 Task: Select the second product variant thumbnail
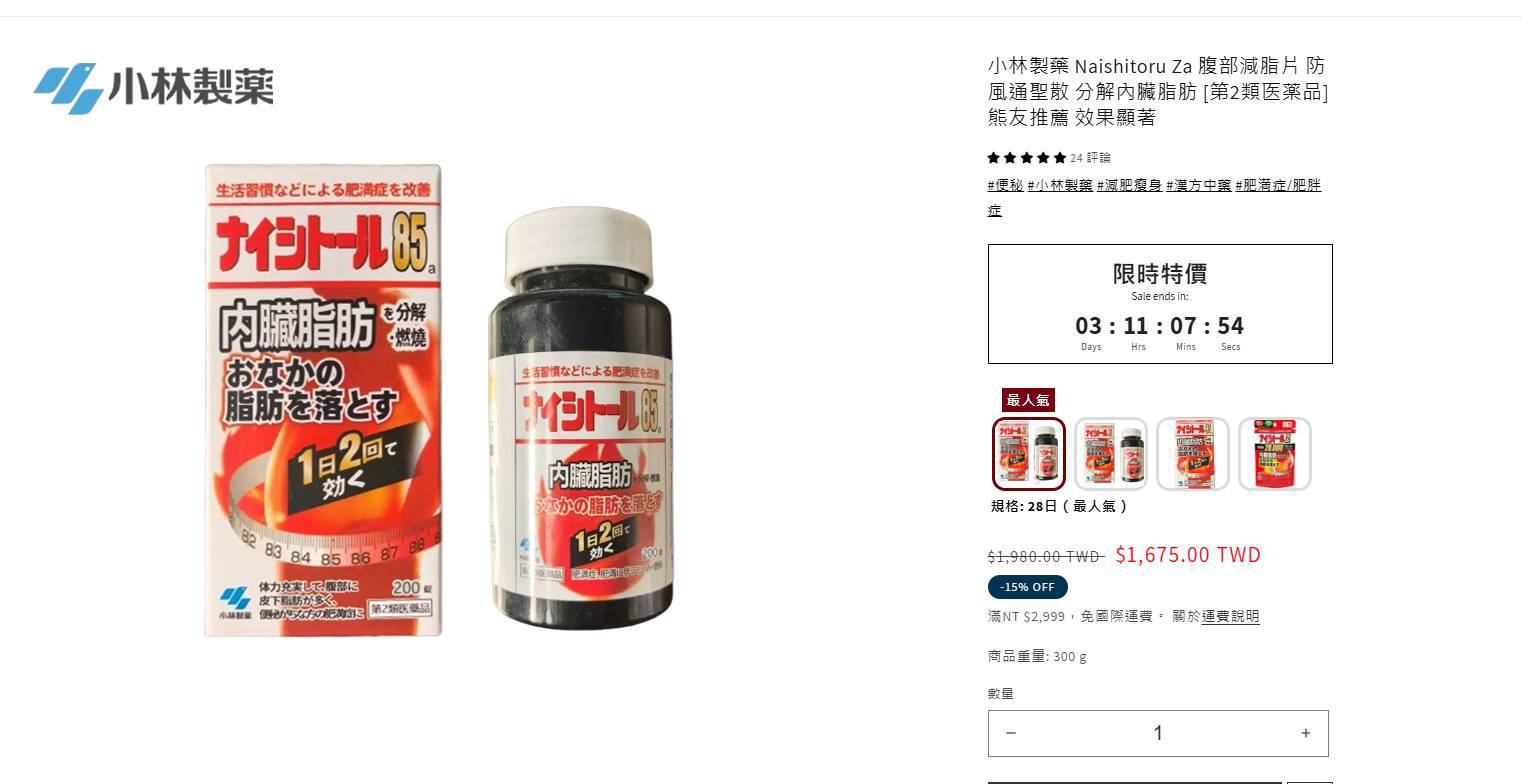[1111, 454]
